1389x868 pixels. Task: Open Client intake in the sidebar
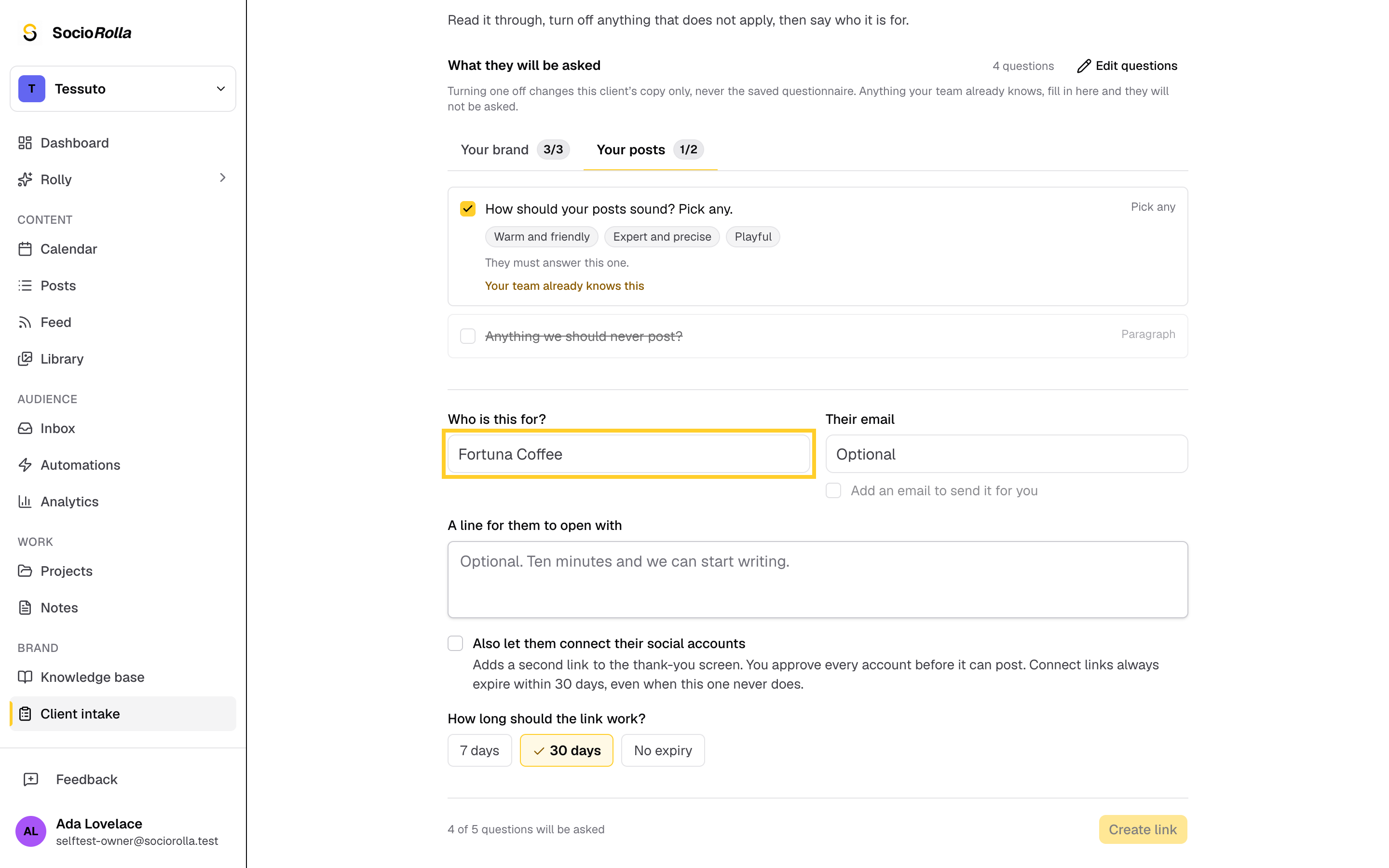[123, 714]
